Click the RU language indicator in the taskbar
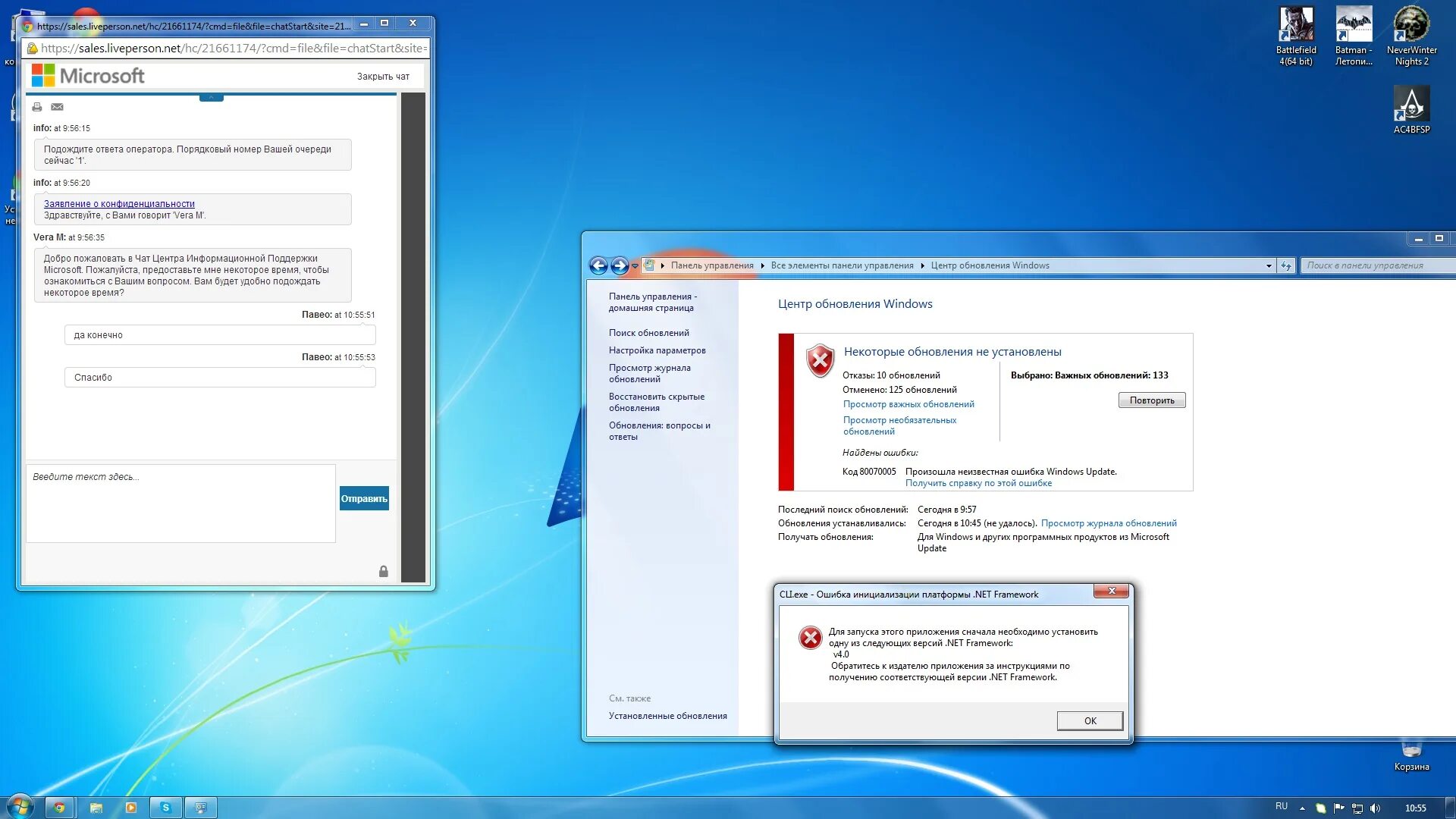 [1283, 806]
